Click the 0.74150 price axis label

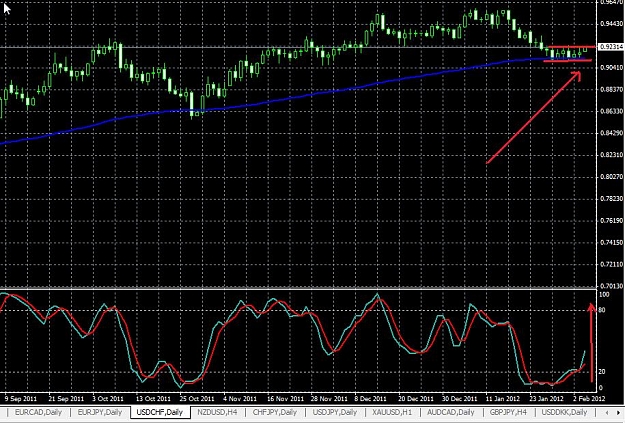click(x=612, y=242)
